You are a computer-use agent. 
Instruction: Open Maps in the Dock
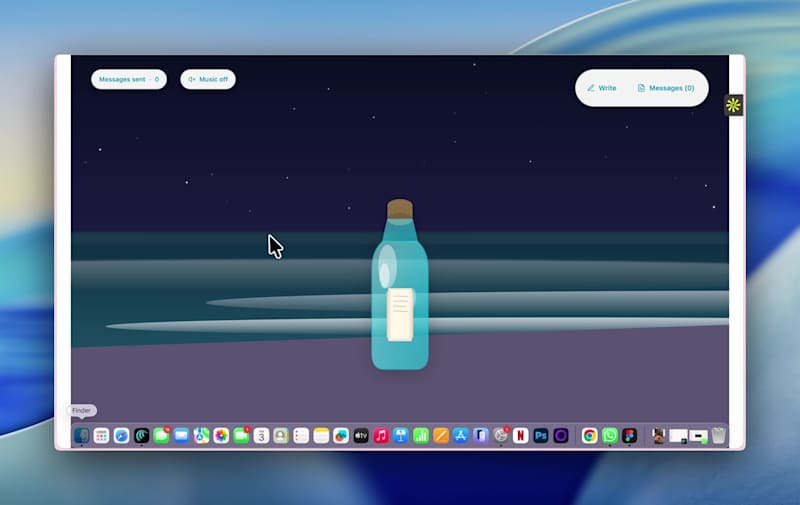[x=201, y=436]
